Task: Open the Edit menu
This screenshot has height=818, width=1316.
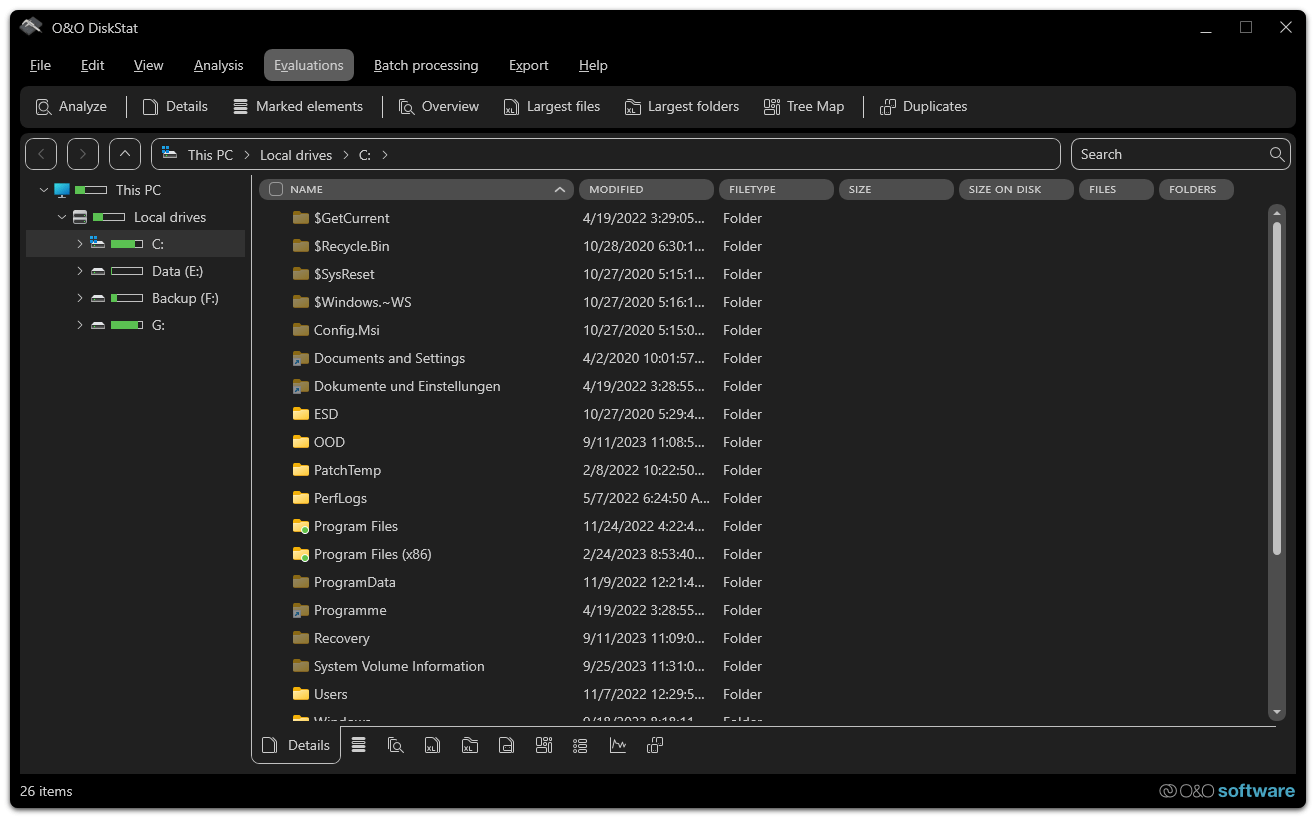Action: click(x=92, y=65)
